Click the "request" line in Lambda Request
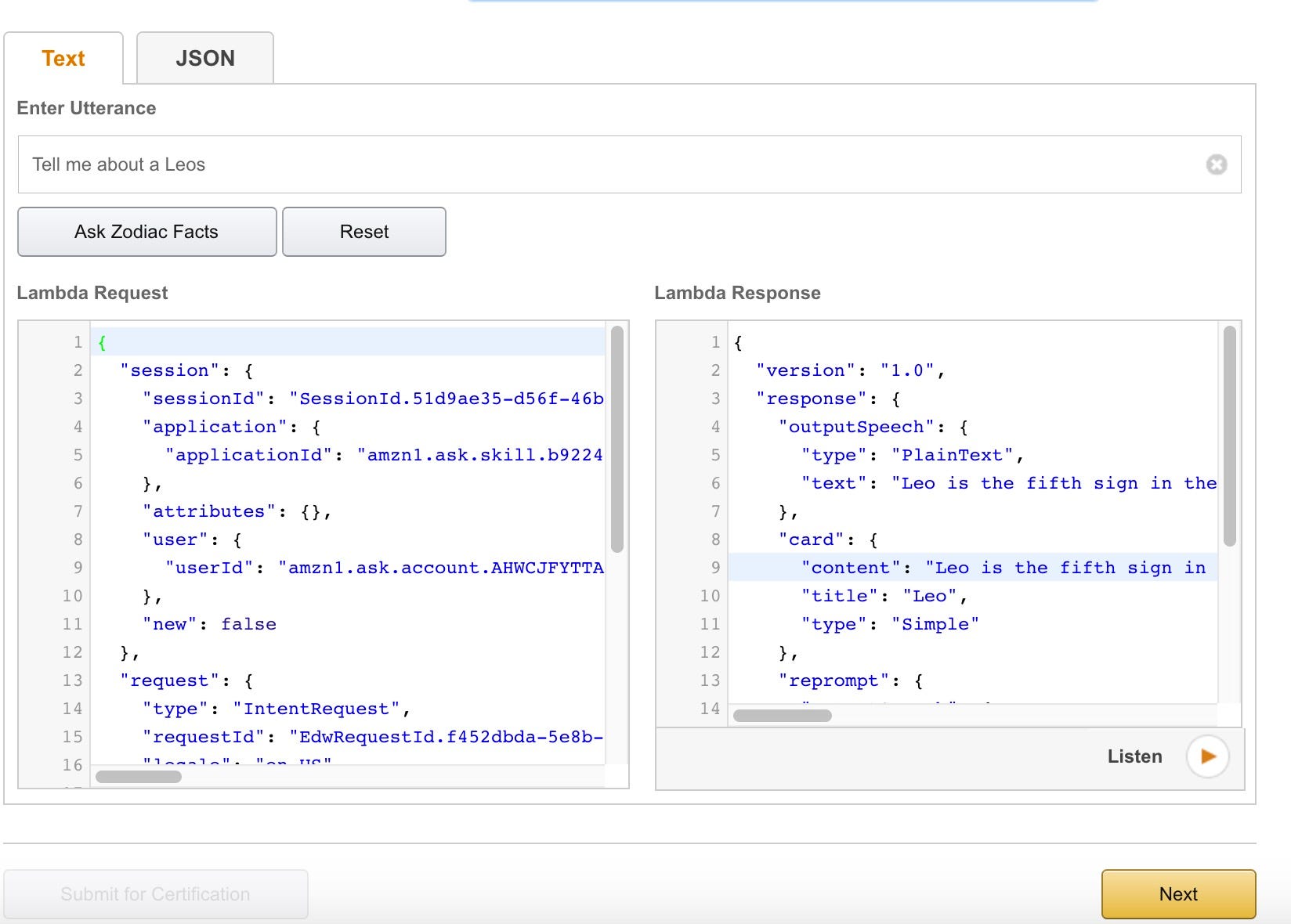 pos(186,680)
